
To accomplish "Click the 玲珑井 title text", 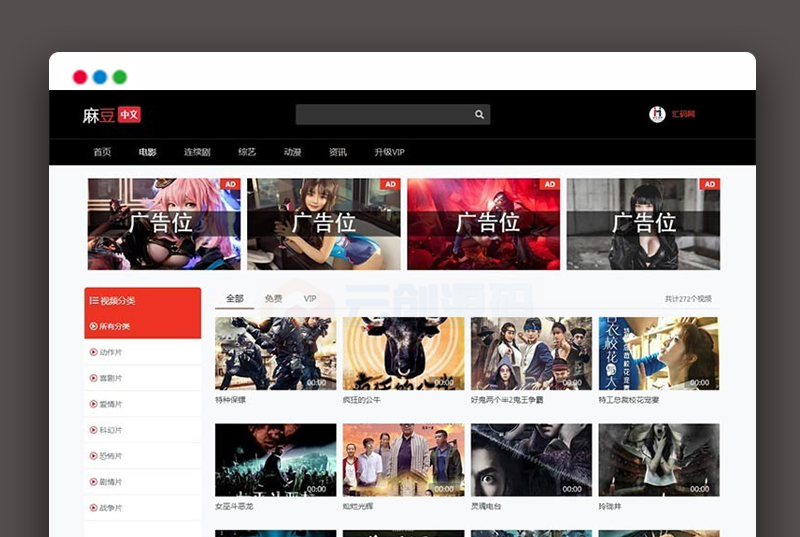I will [610, 506].
